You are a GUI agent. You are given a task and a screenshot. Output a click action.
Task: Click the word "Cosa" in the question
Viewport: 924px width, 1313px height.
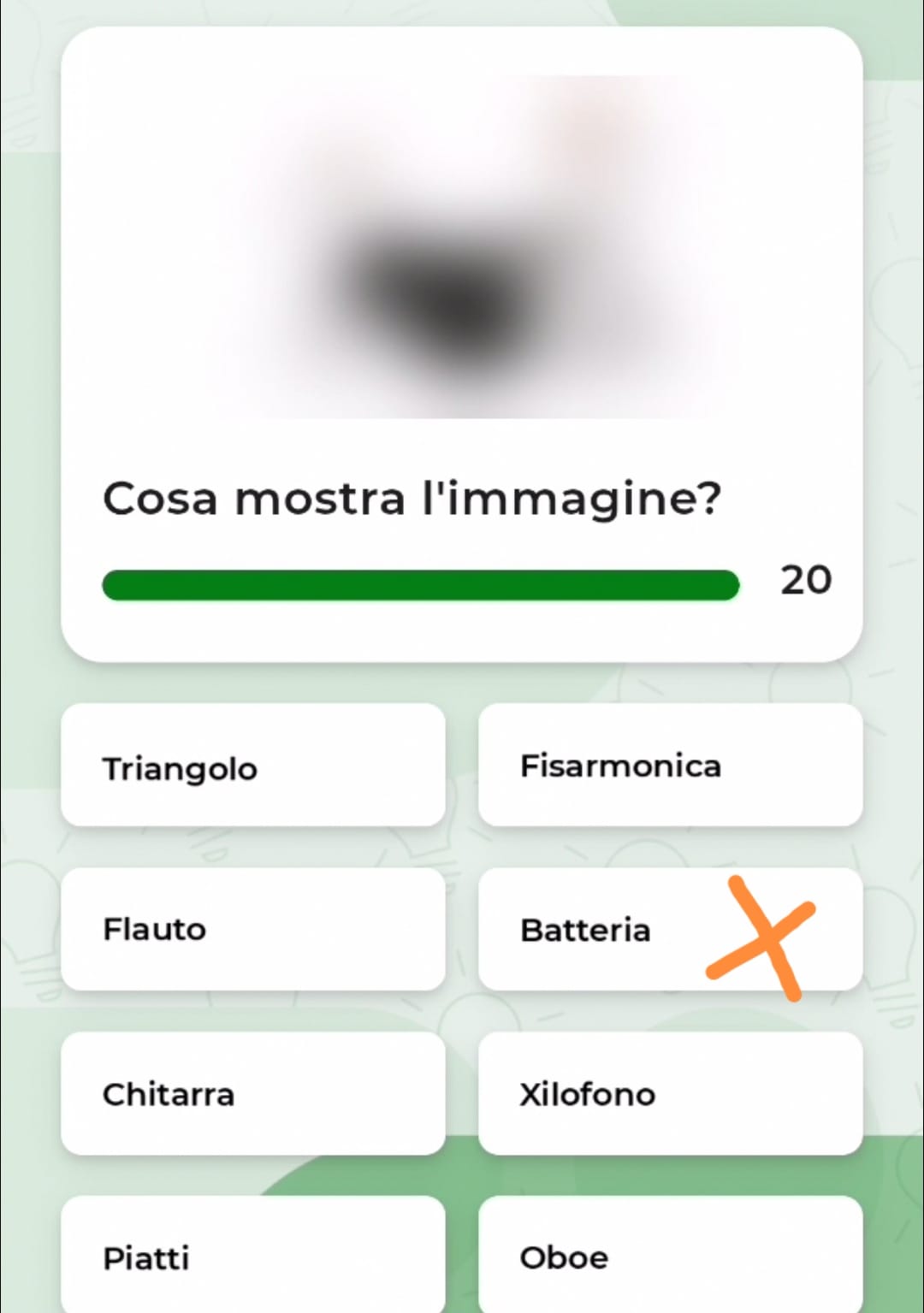pyautogui.click(x=160, y=499)
